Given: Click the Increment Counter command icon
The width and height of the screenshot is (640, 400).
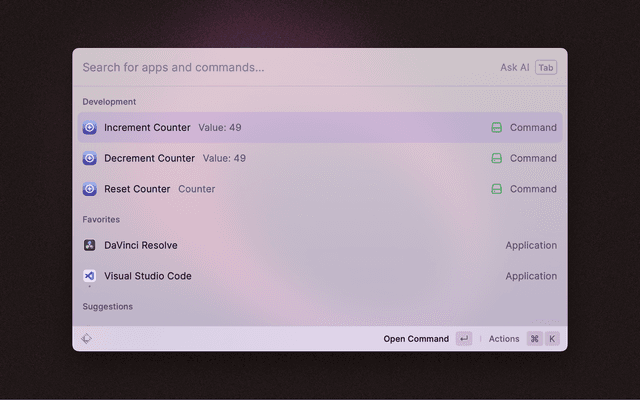Looking at the screenshot, I should 90,128.
